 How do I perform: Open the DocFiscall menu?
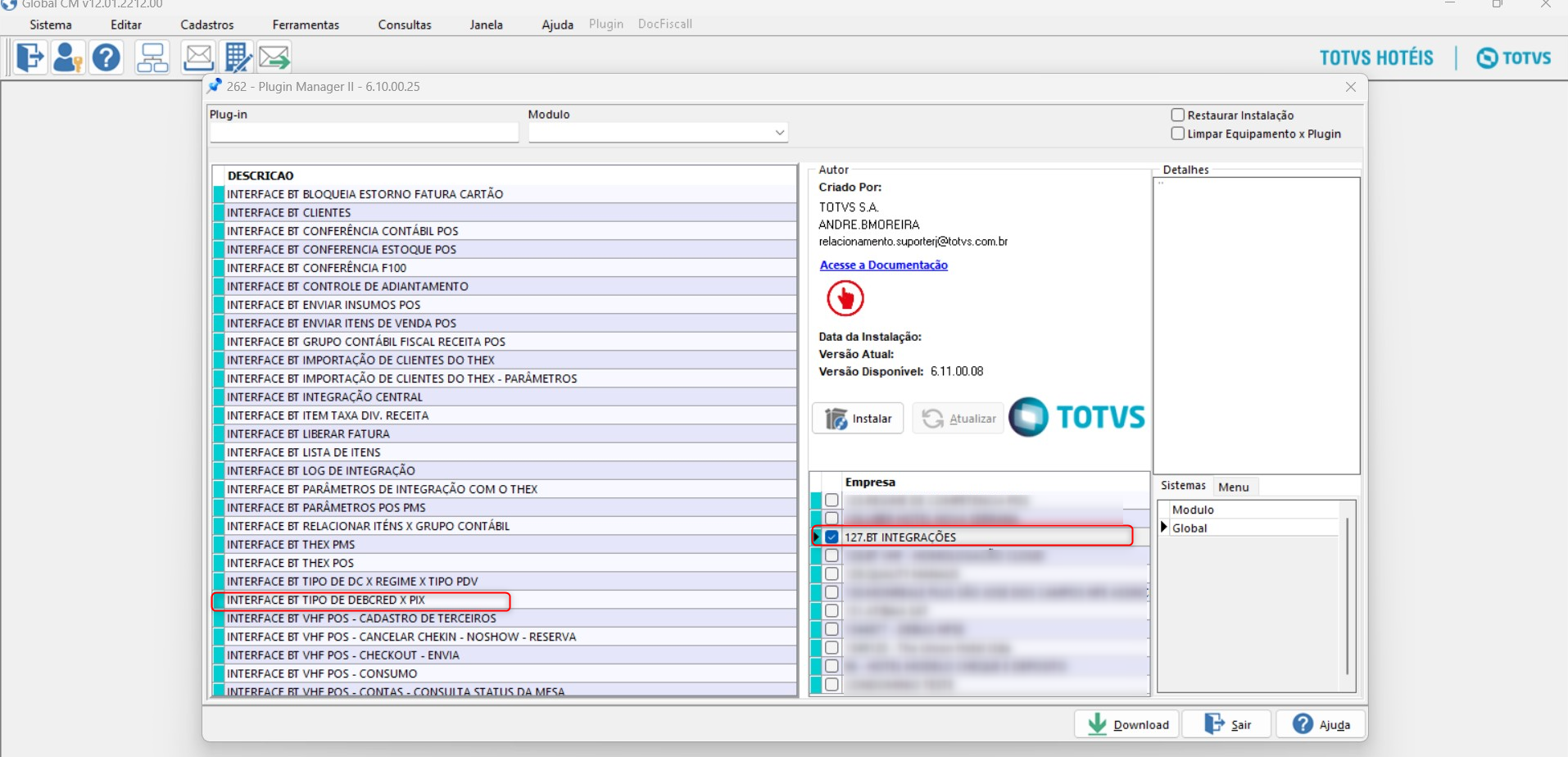665,25
